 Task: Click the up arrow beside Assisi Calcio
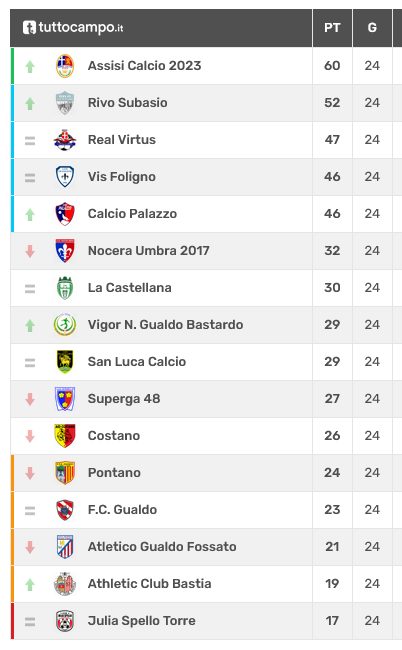30,66
